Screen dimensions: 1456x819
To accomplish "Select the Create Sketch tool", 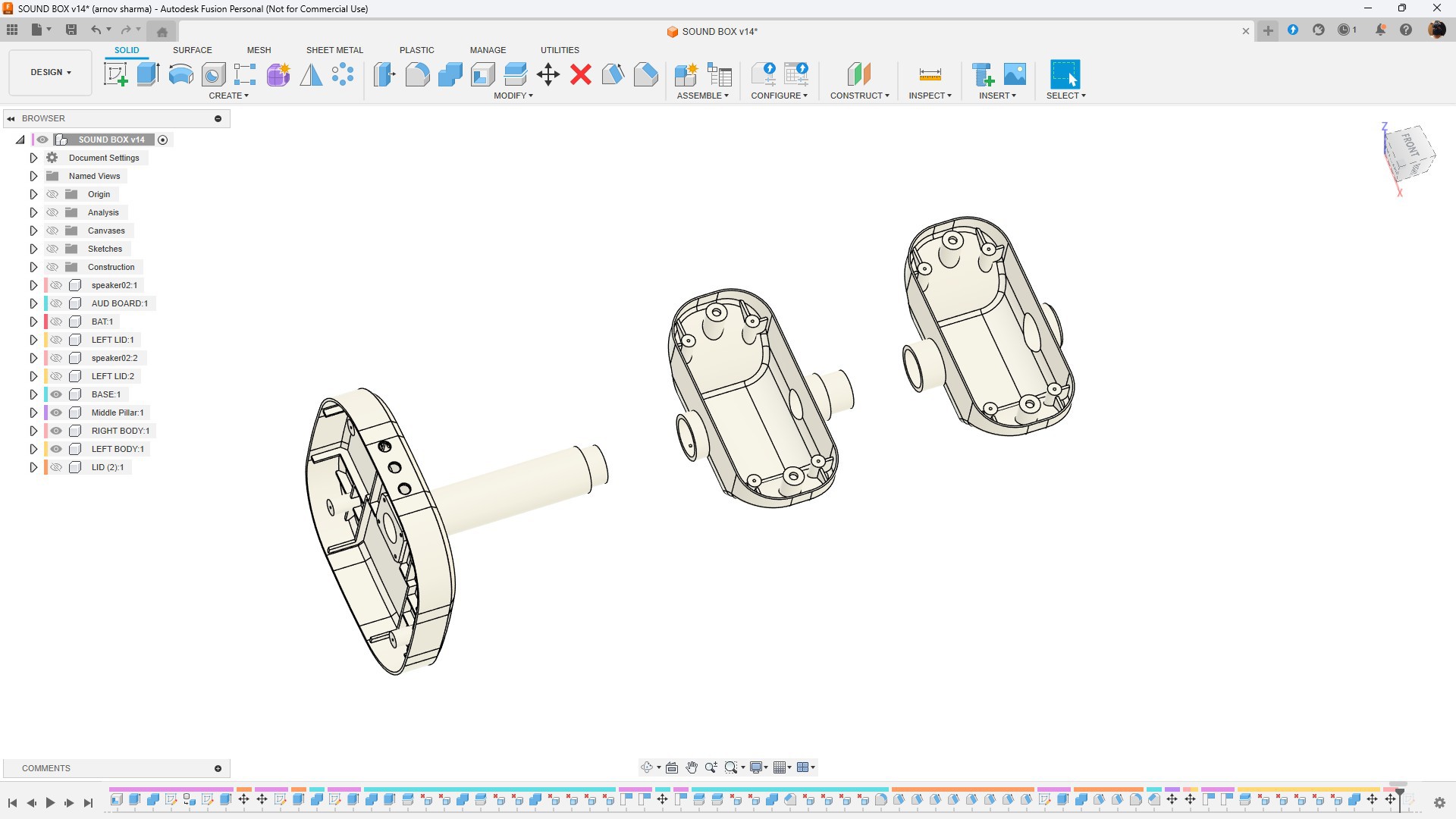I will pyautogui.click(x=115, y=74).
